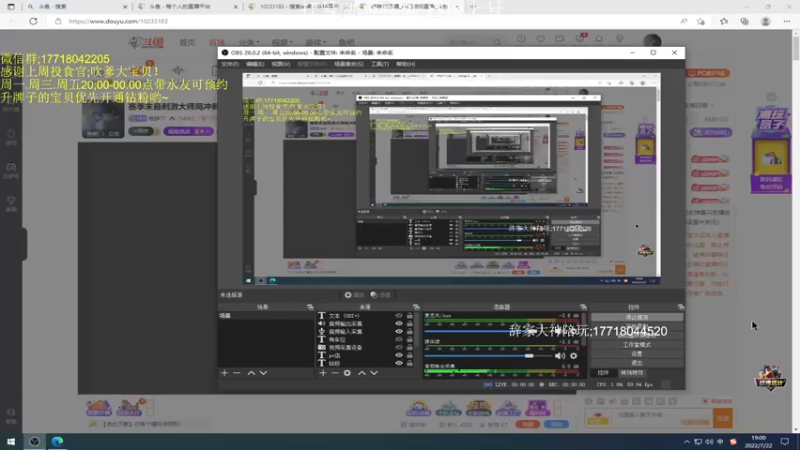This screenshot has width=800, height=450.
Task: Toggle the lock on the 视频采集设备 source
Action: [x=410, y=347]
